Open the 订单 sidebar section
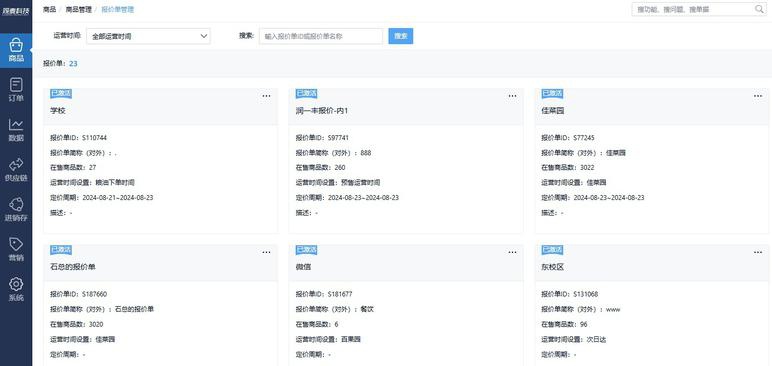The width and height of the screenshot is (772, 366). tap(16, 90)
